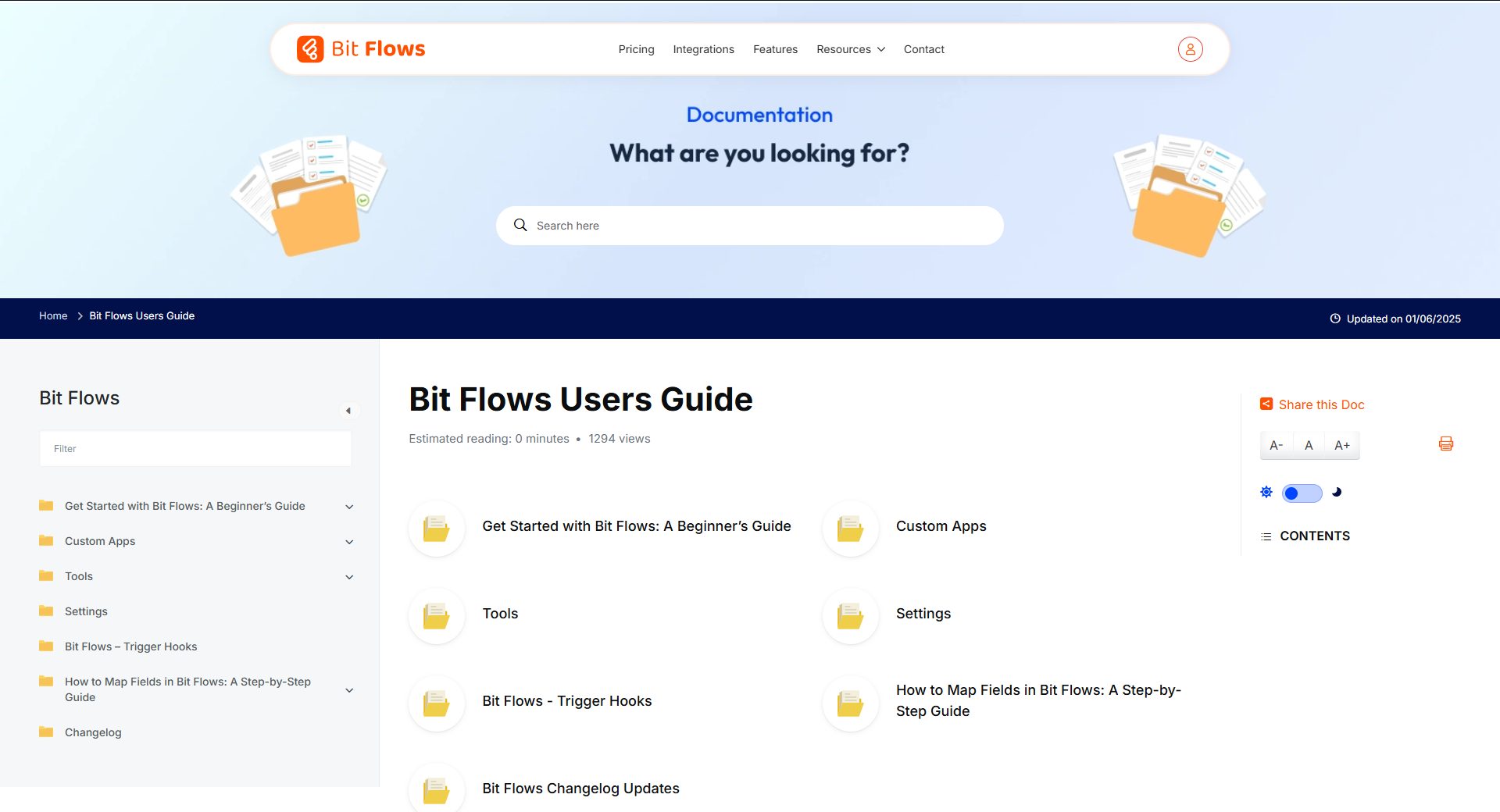
Task: Click the A+ font size increase button
Action: (1341, 445)
